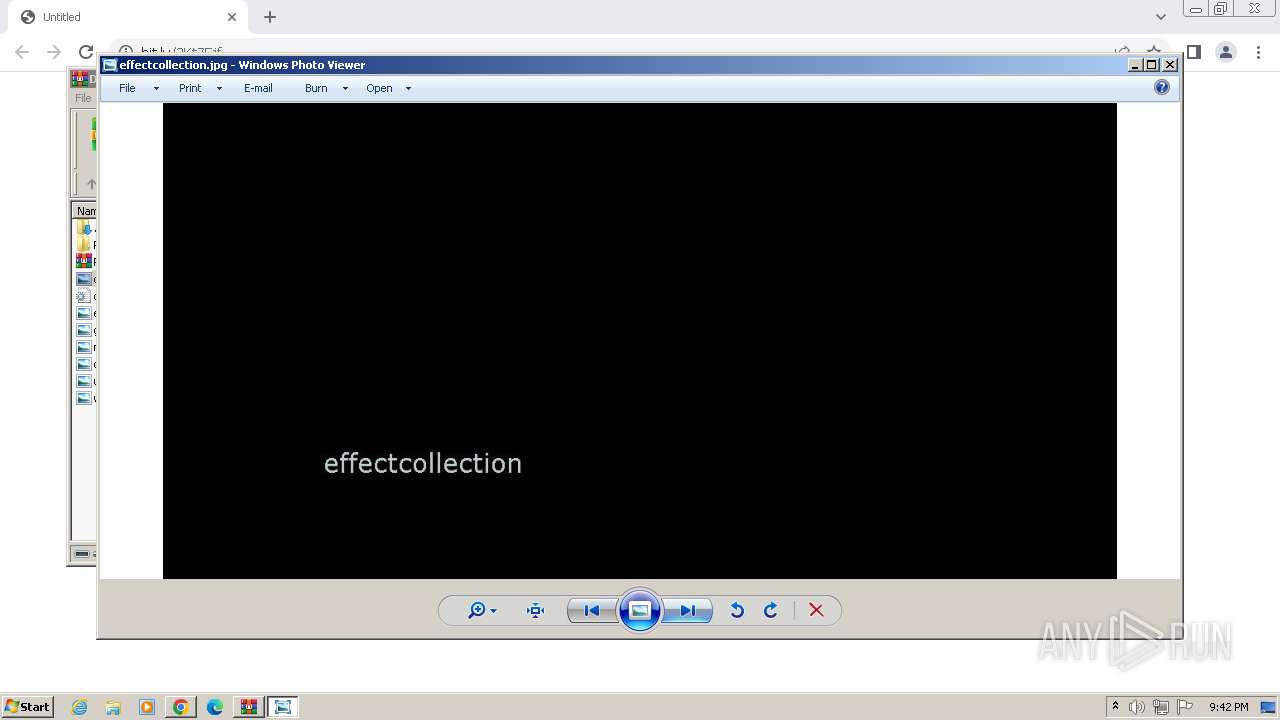This screenshot has height=720, width=1280.
Task: Toggle Chrome side panel
Action: click(x=1193, y=52)
